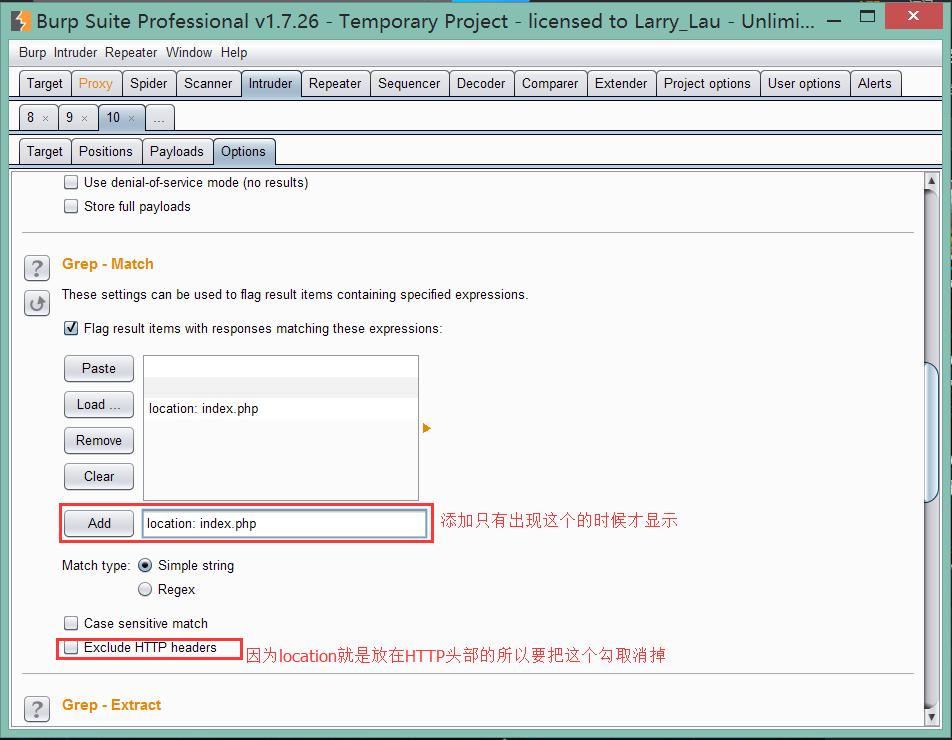Toggle Exclude HTTP headers checkbox
Image resolution: width=952 pixels, height=740 pixels.
(x=71, y=648)
